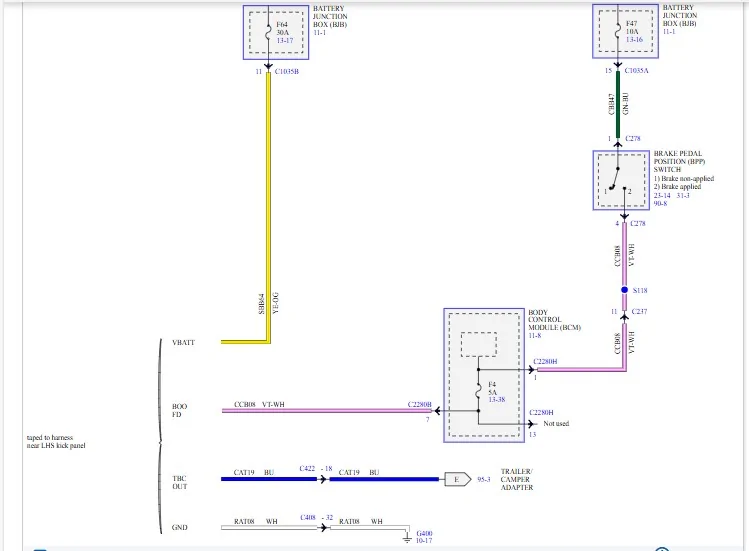This screenshot has height=551, width=749.
Task: Click connector label C237
Action: click(639, 312)
